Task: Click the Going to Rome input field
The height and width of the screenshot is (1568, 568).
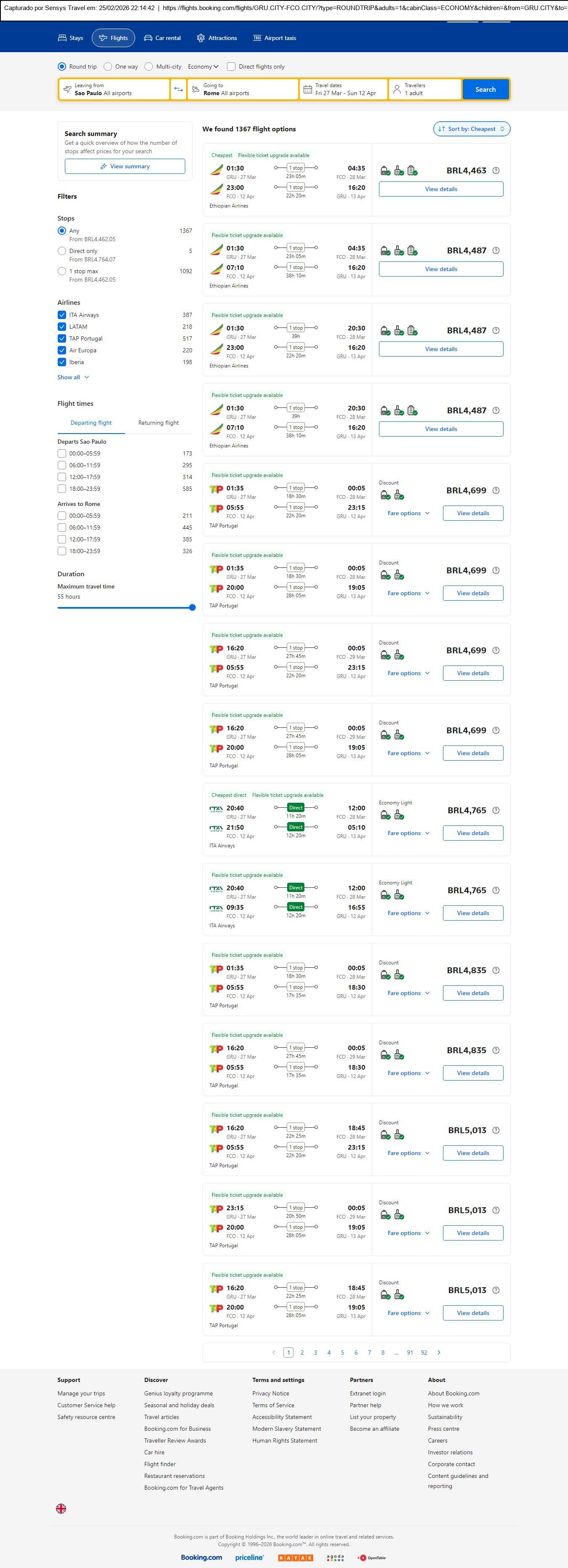Action: (x=243, y=90)
